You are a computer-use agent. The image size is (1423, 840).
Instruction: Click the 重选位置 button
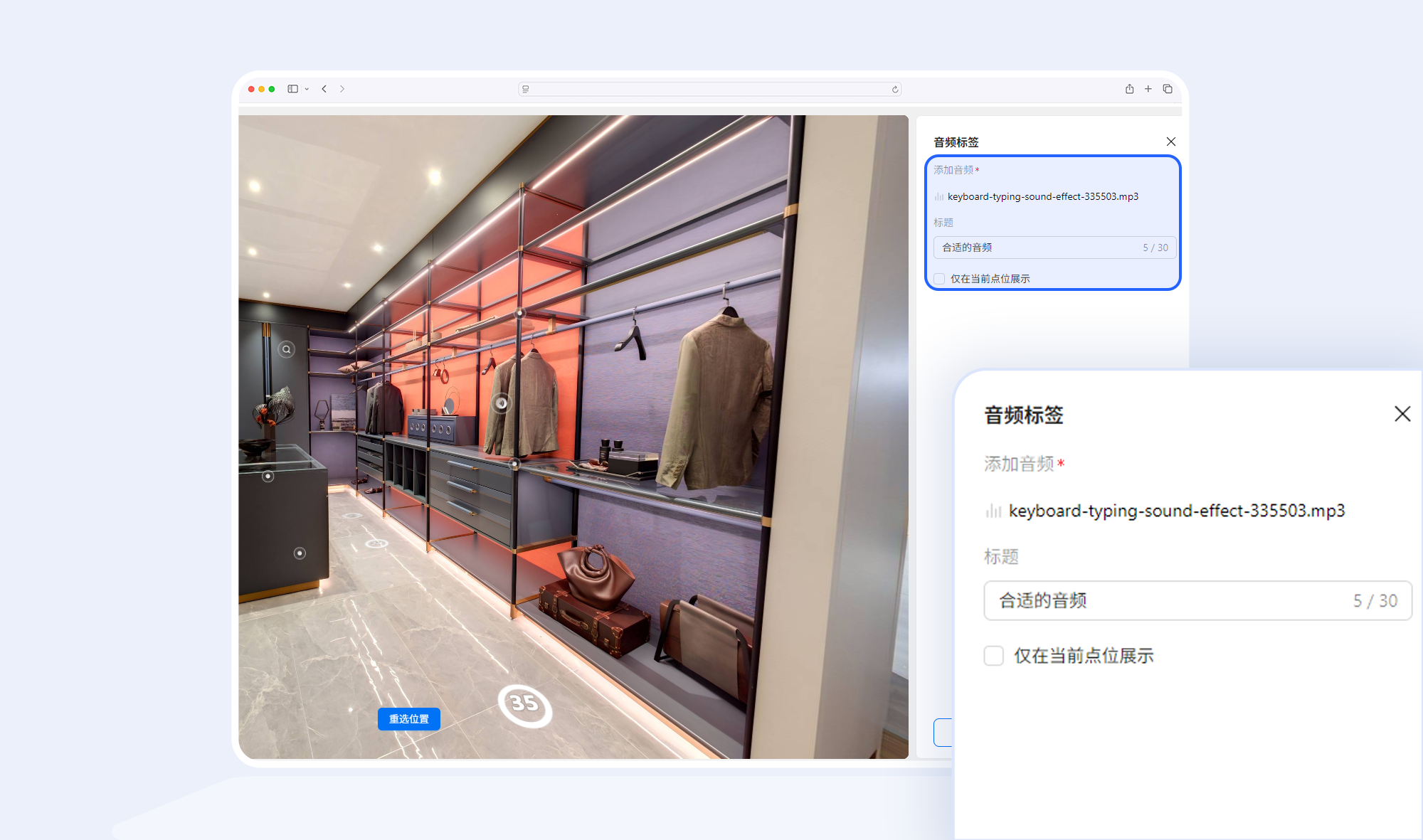[409, 719]
